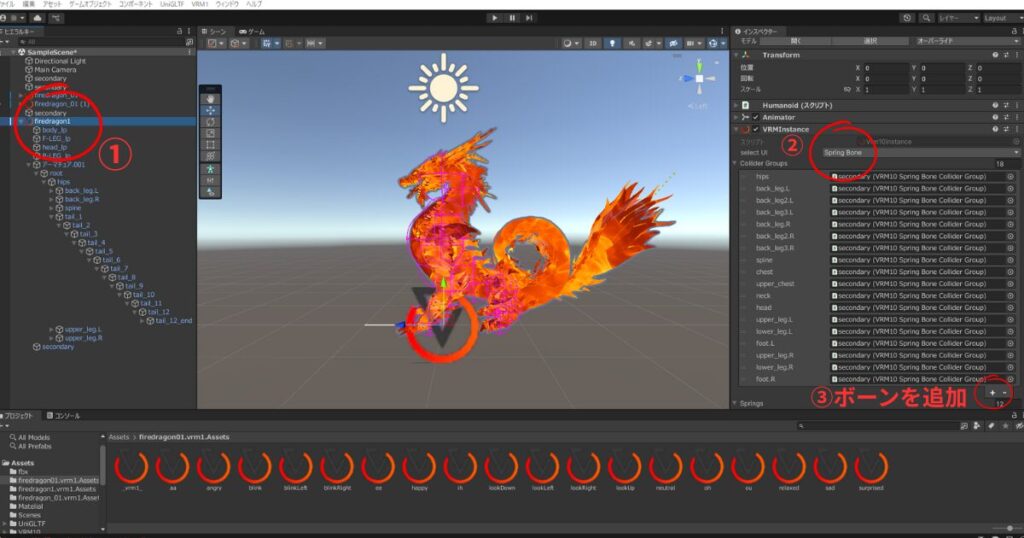Image resolution: width=1024 pixels, height=538 pixels.
Task: Open the VRM1 menu
Action: click(x=199, y=4)
